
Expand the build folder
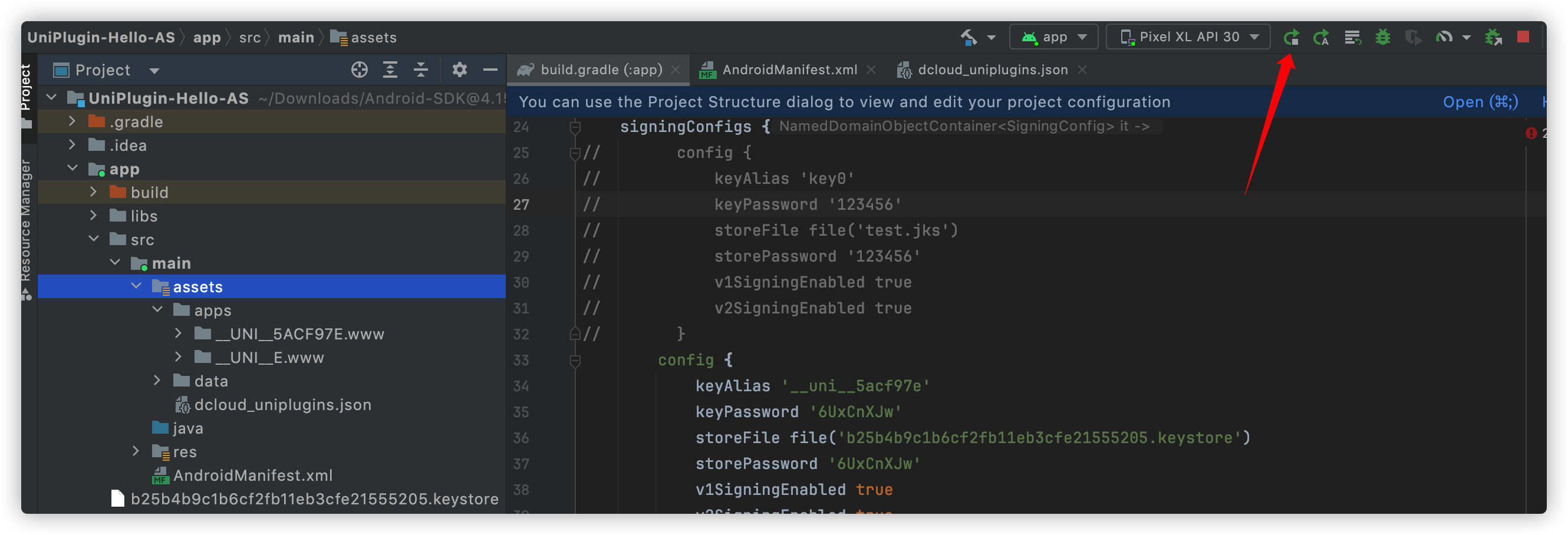(x=93, y=191)
